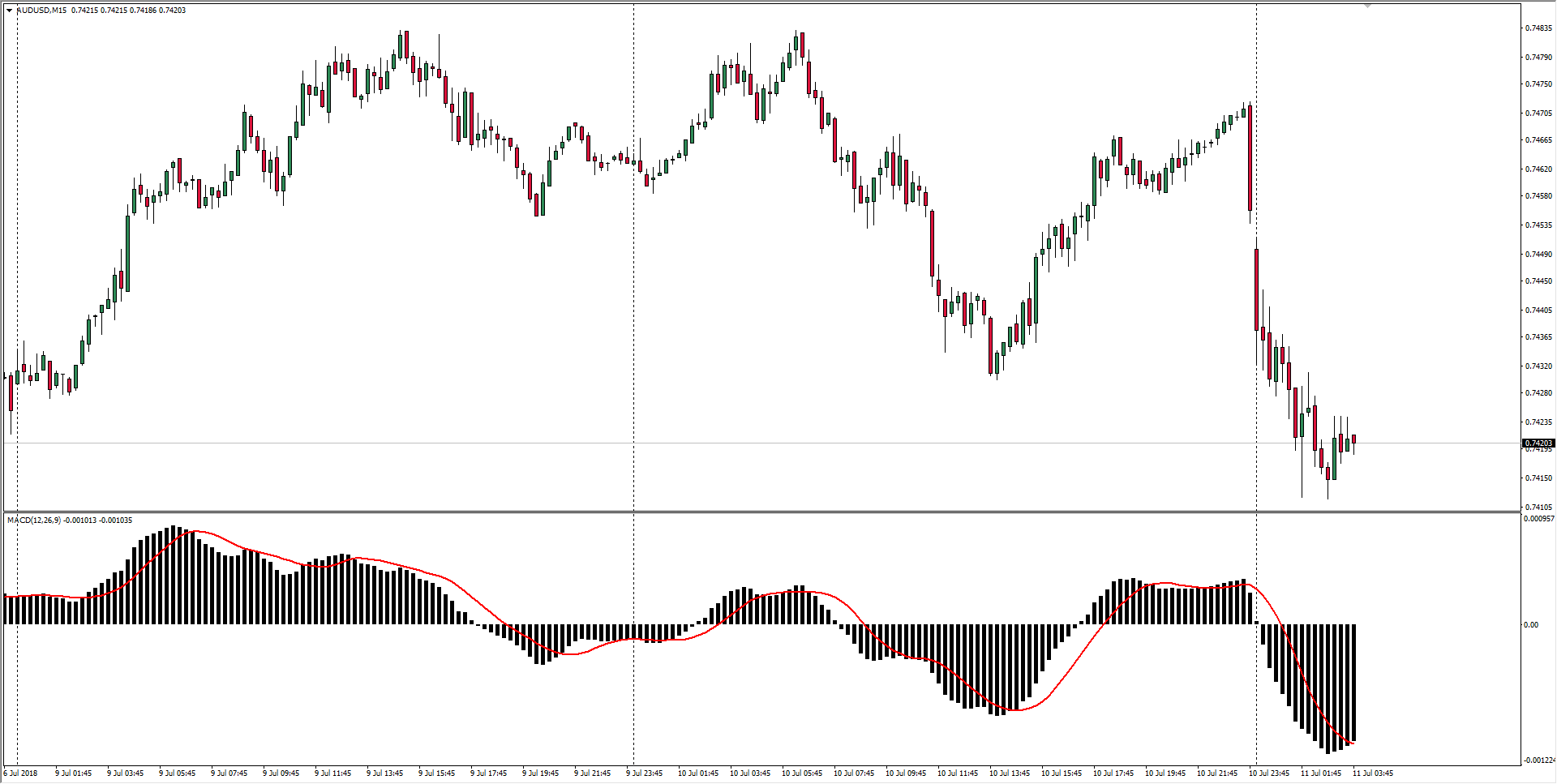Click the 11 Jul 03:45 time label
The width and height of the screenshot is (1557, 784).
[1372, 773]
